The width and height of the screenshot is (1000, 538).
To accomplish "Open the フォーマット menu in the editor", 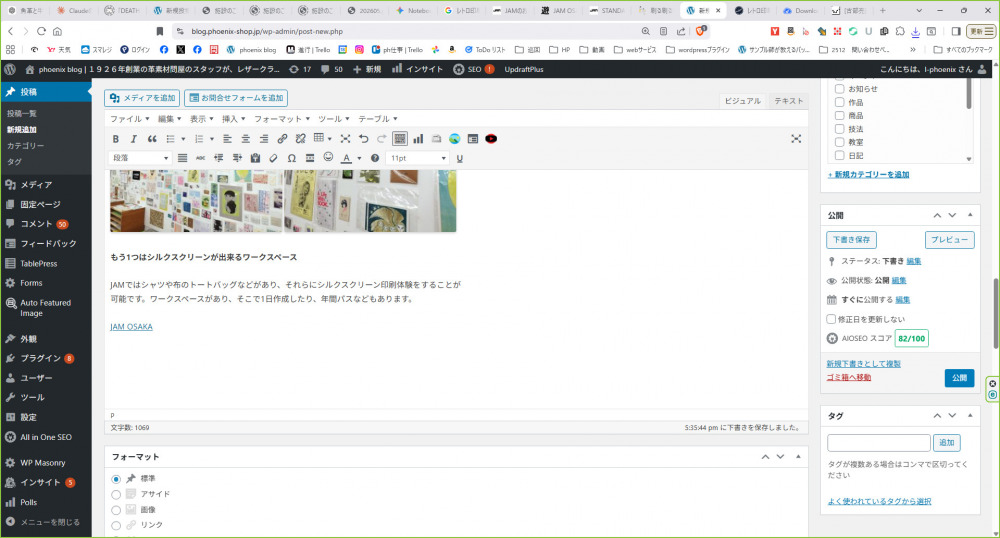I will [277, 119].
